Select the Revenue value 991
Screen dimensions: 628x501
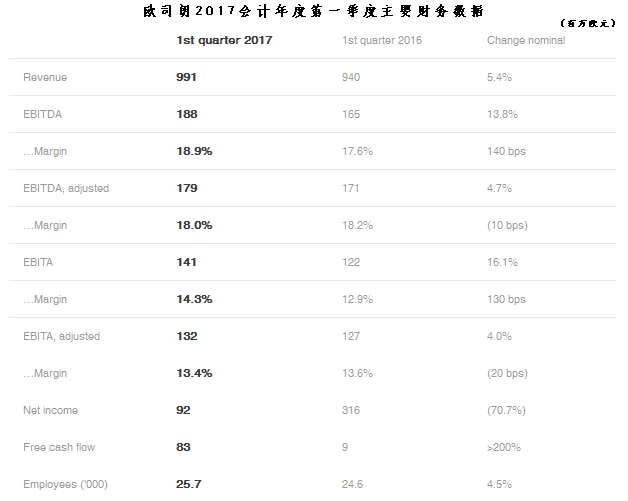tap(186, 77)
